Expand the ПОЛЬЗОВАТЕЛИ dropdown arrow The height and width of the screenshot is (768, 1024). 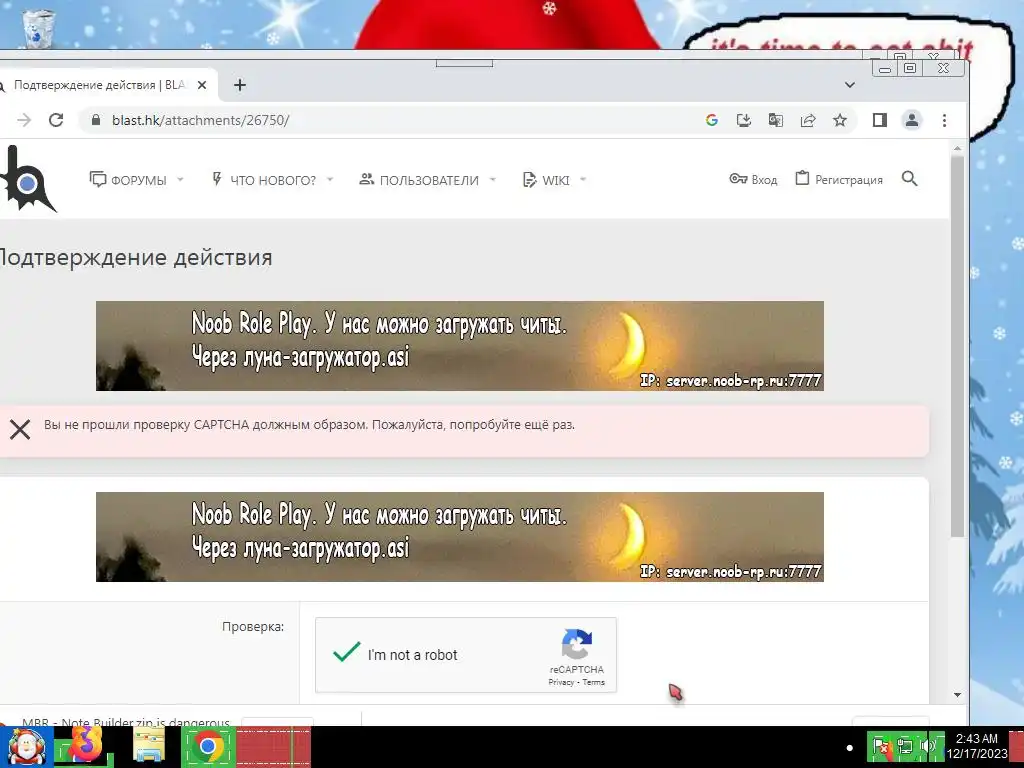coord(492,180)
